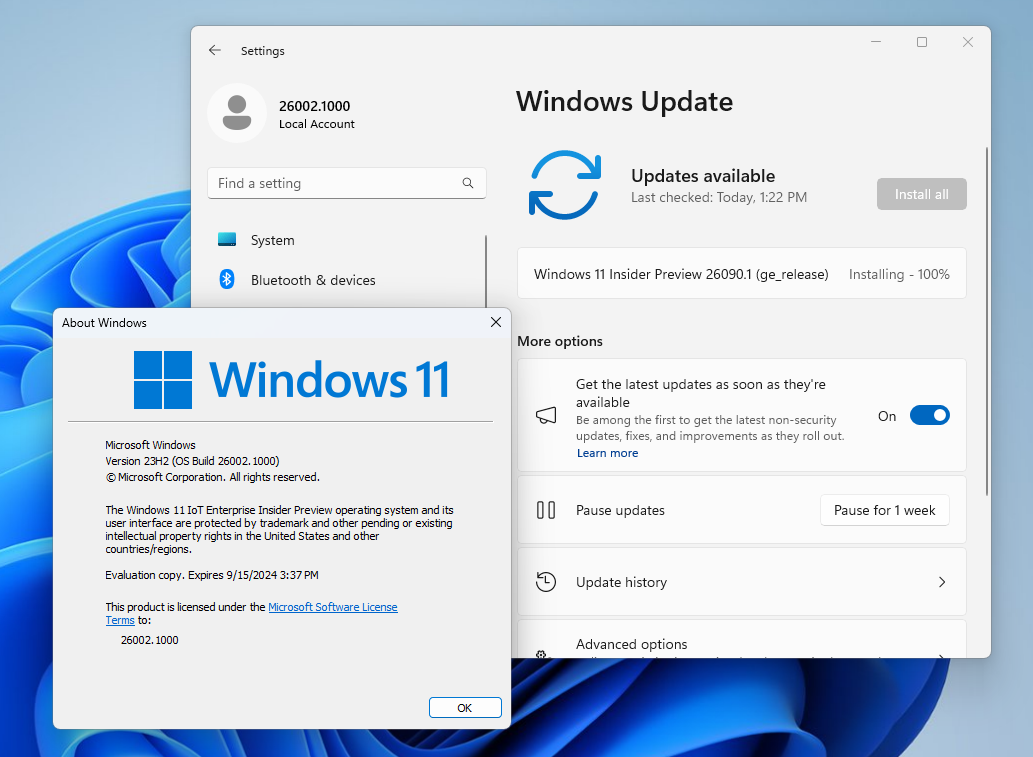1033x757 pixels.
Task: Click the Windows Update page title
Action: tap(625, 101)
